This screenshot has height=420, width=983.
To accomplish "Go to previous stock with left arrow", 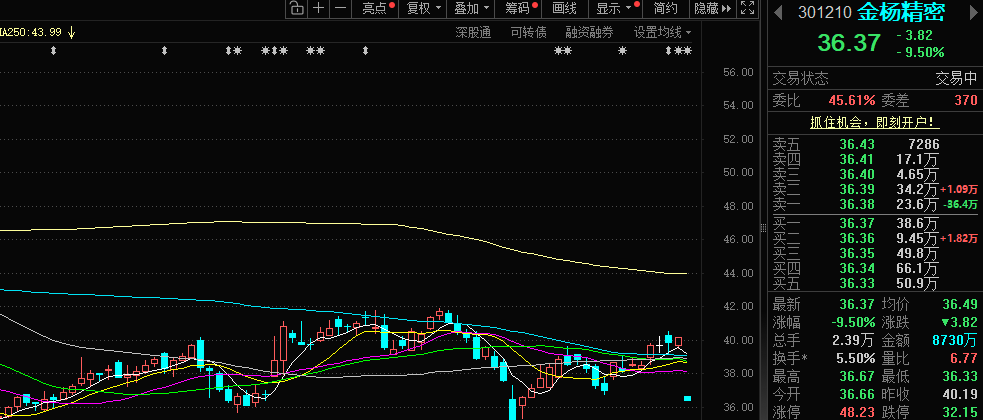I will coord(778,11).
